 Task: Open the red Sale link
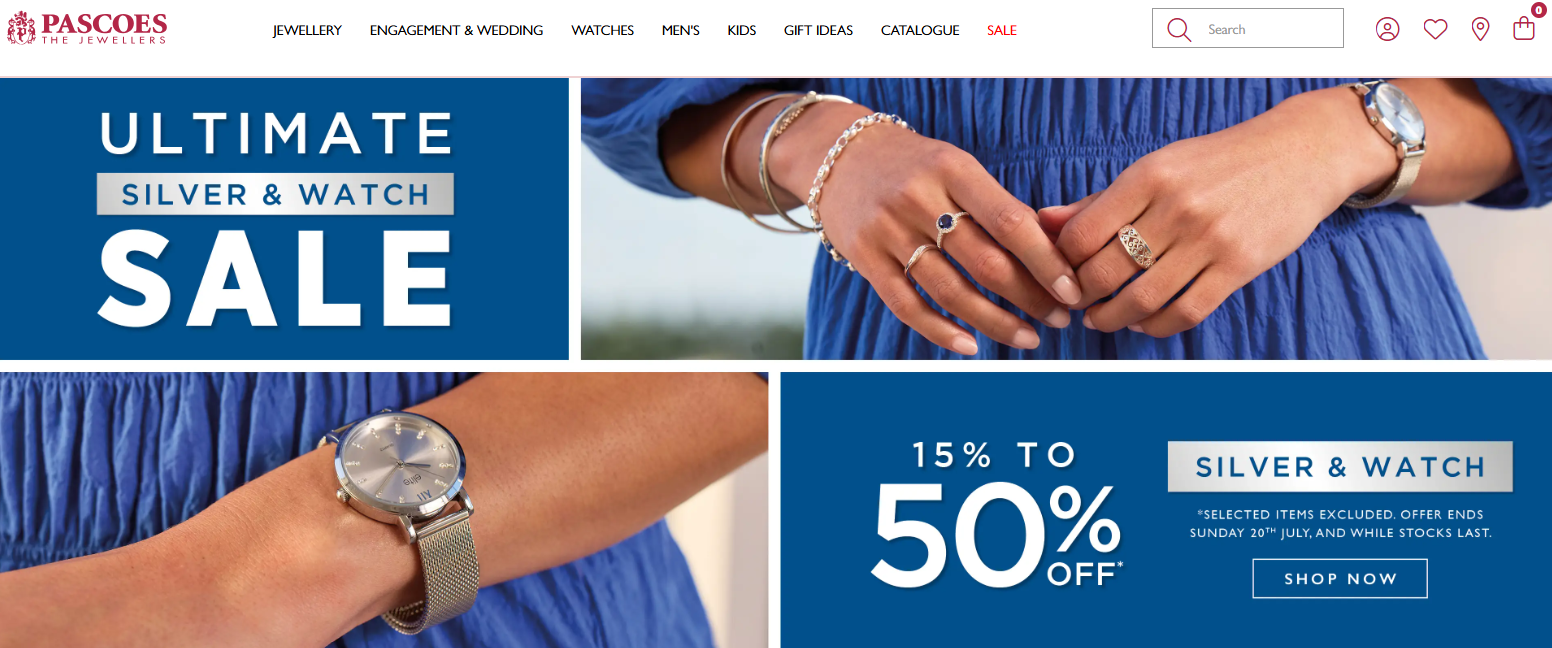[1001, 30]
